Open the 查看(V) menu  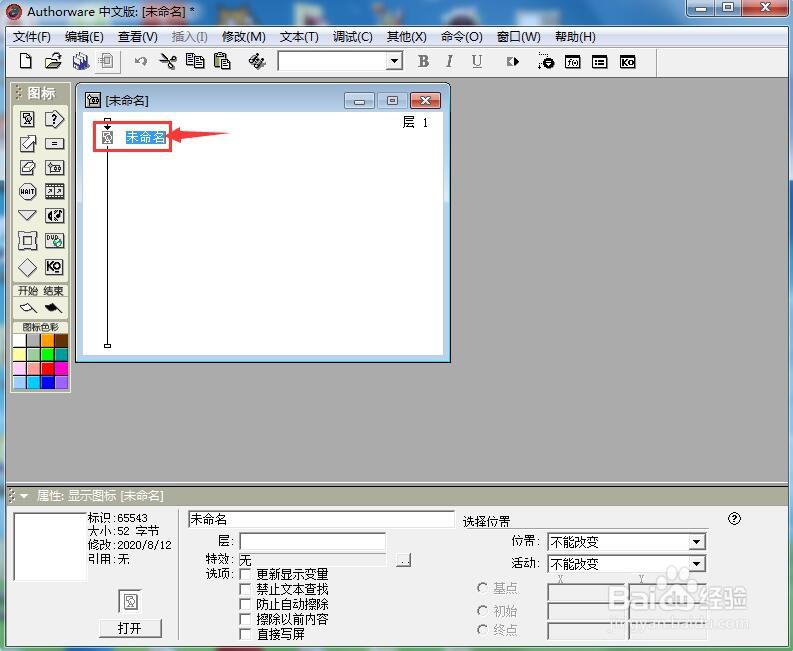(138, 37)
